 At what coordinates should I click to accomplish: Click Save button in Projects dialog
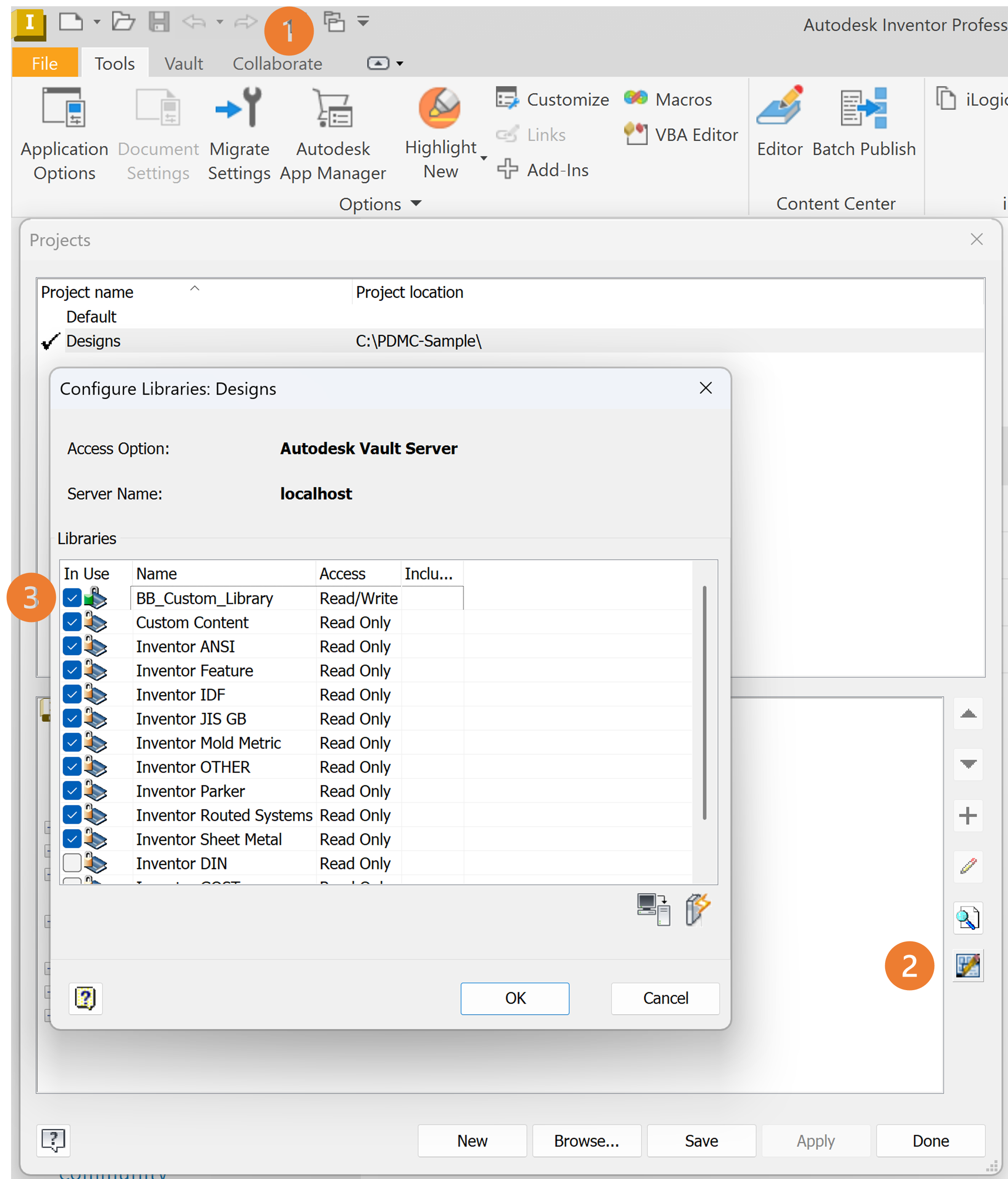pyautogui.click(x=701, y=1140)
